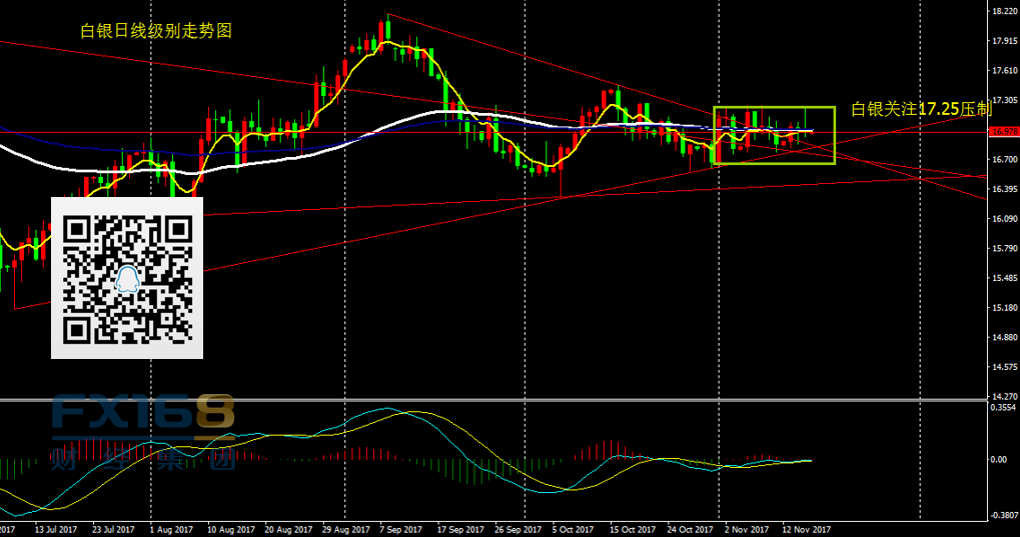This screenshot has width=1020, height=537.
Task: Click the FX168 watermark logo
Action: coord(143,415)
